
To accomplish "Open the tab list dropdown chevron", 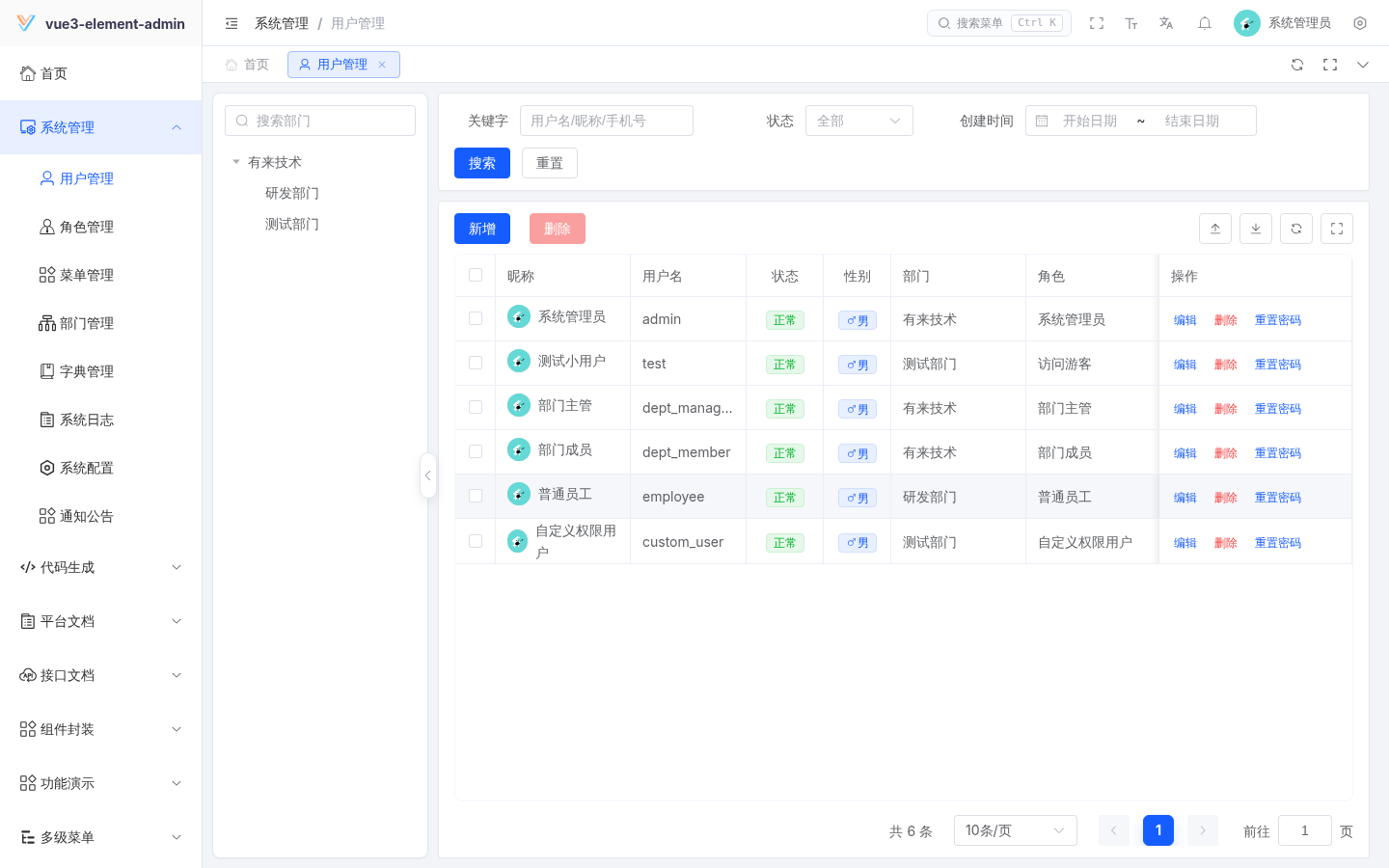I will click(x=1363, y=65).
